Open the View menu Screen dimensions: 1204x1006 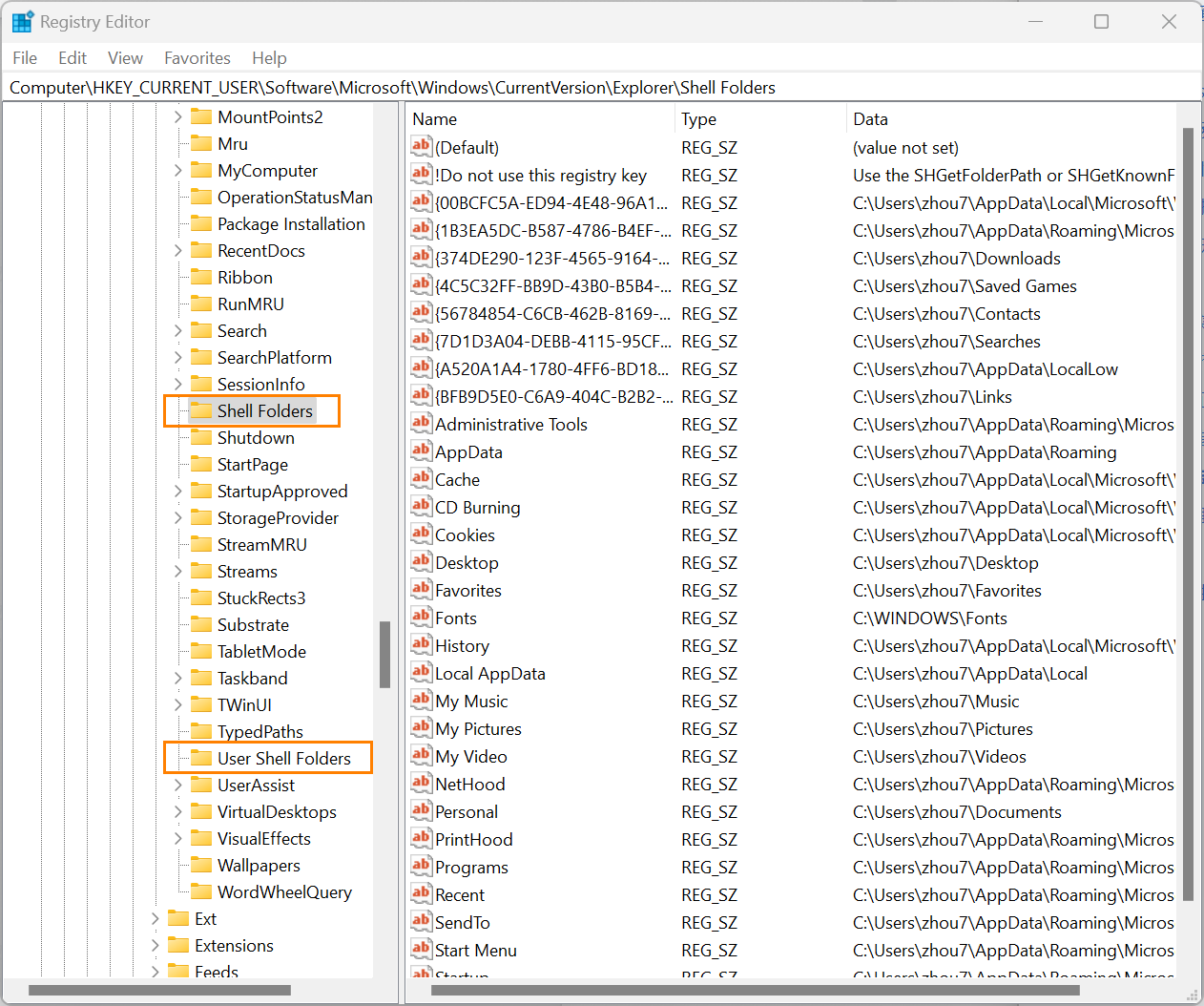125,58
